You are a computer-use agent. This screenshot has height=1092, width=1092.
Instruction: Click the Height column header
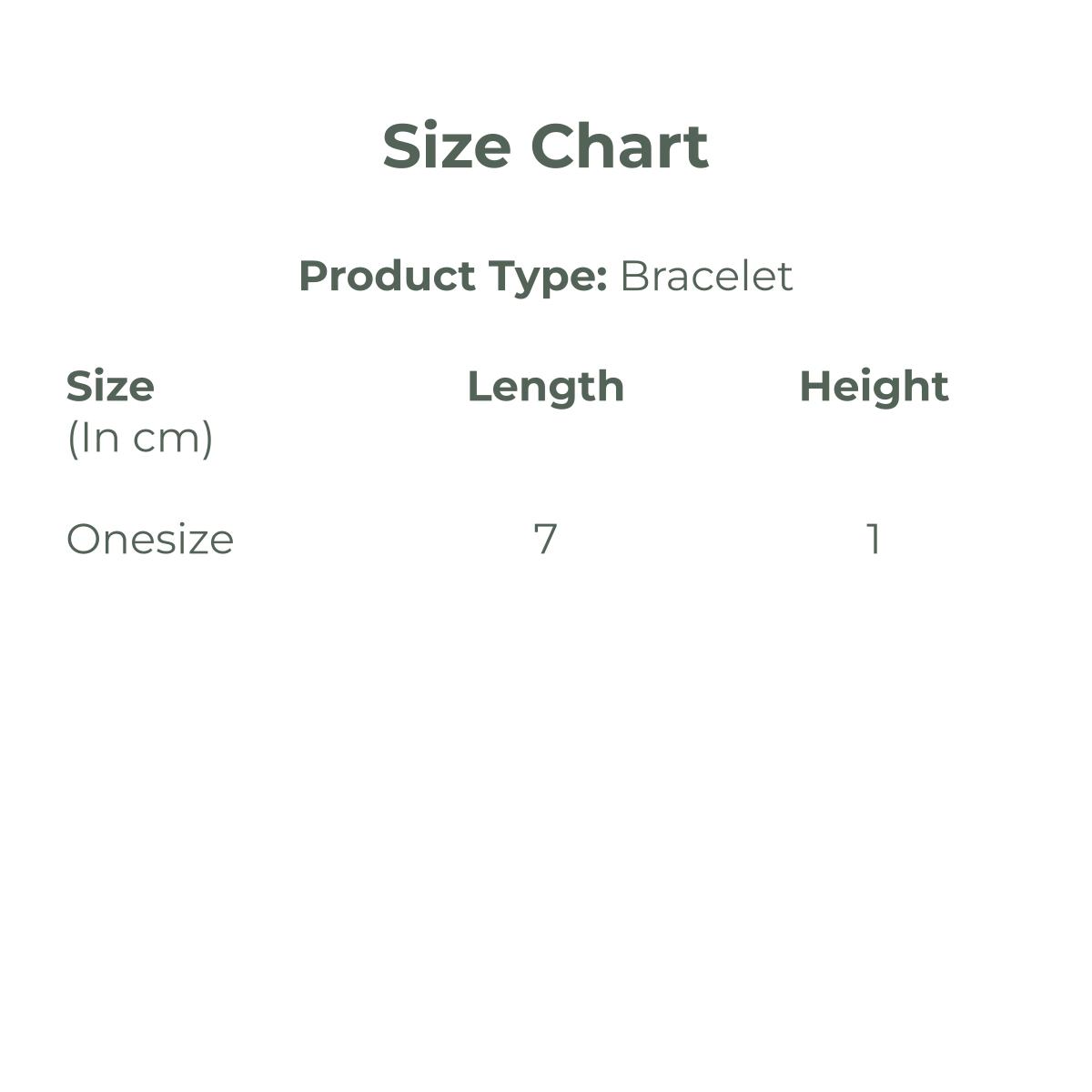point(874,387)
